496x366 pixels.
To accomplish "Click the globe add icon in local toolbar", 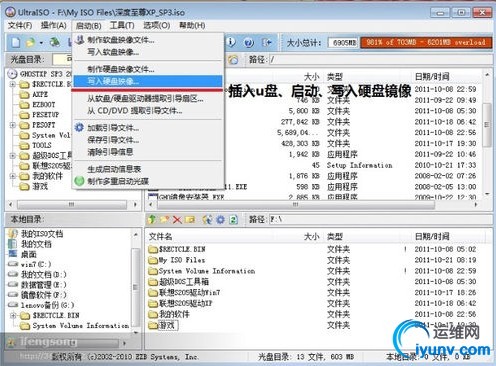I will pyautogui.click(x=207, y=219).
